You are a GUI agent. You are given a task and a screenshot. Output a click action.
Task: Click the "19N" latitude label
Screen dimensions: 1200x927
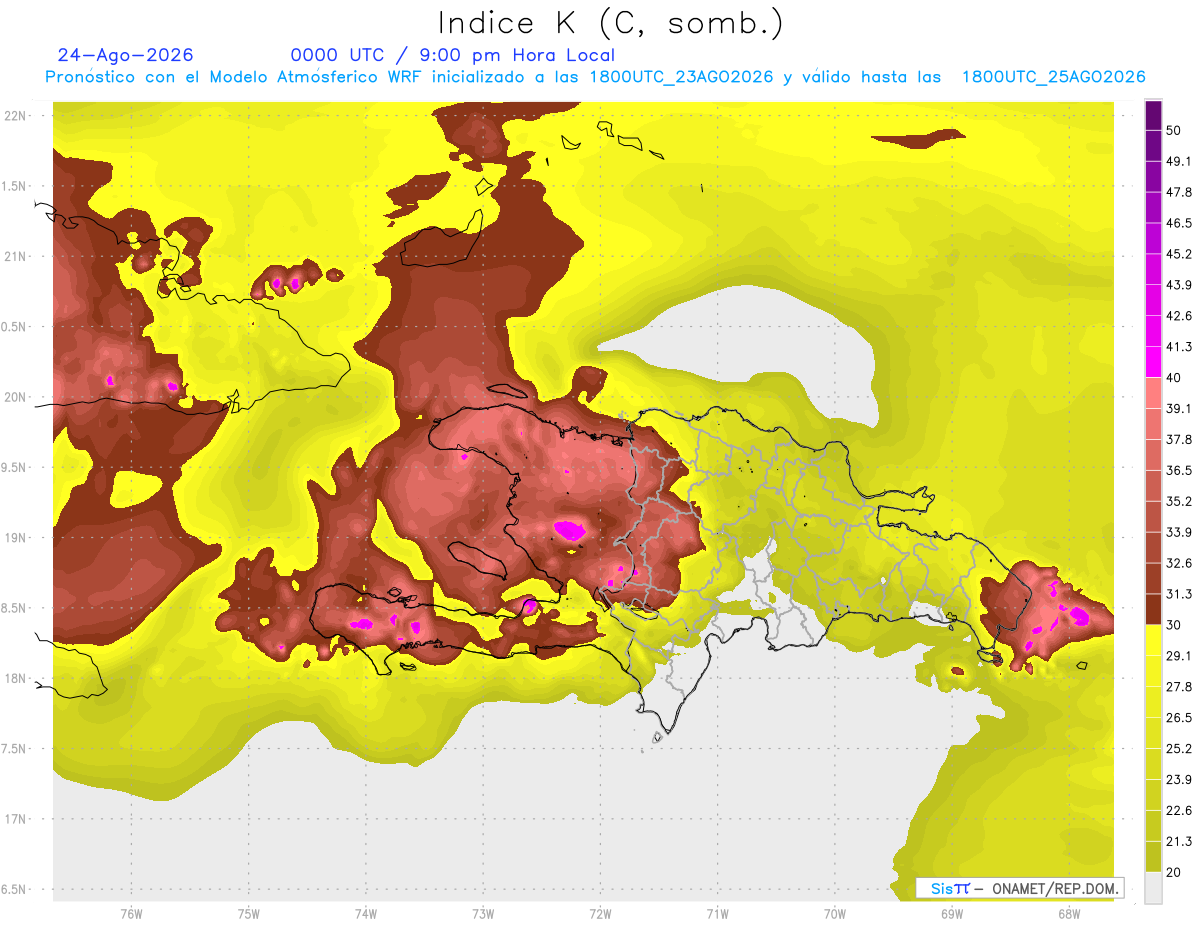pyautogui.click(x=16, y=537)
